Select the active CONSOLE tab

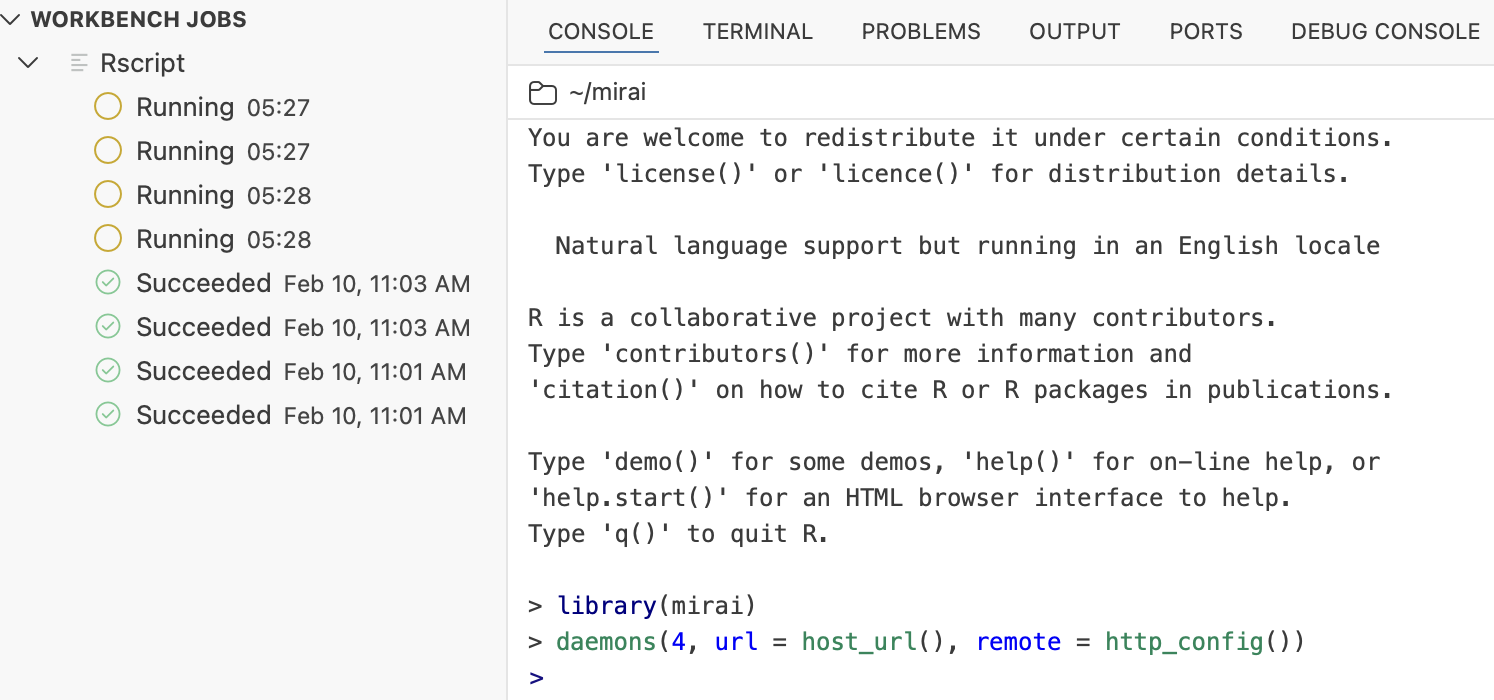tap(600, 31)
